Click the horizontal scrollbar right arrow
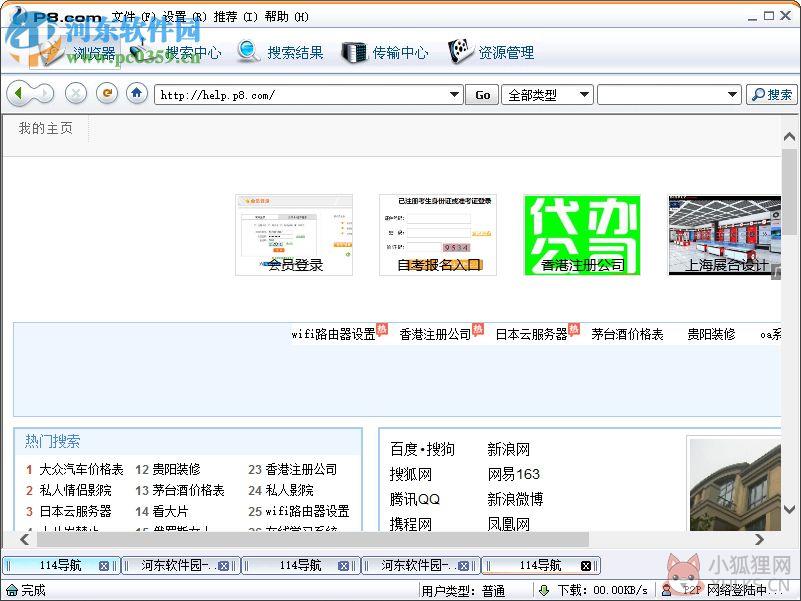The image size is (801, 601). click(x=760, y=539)
